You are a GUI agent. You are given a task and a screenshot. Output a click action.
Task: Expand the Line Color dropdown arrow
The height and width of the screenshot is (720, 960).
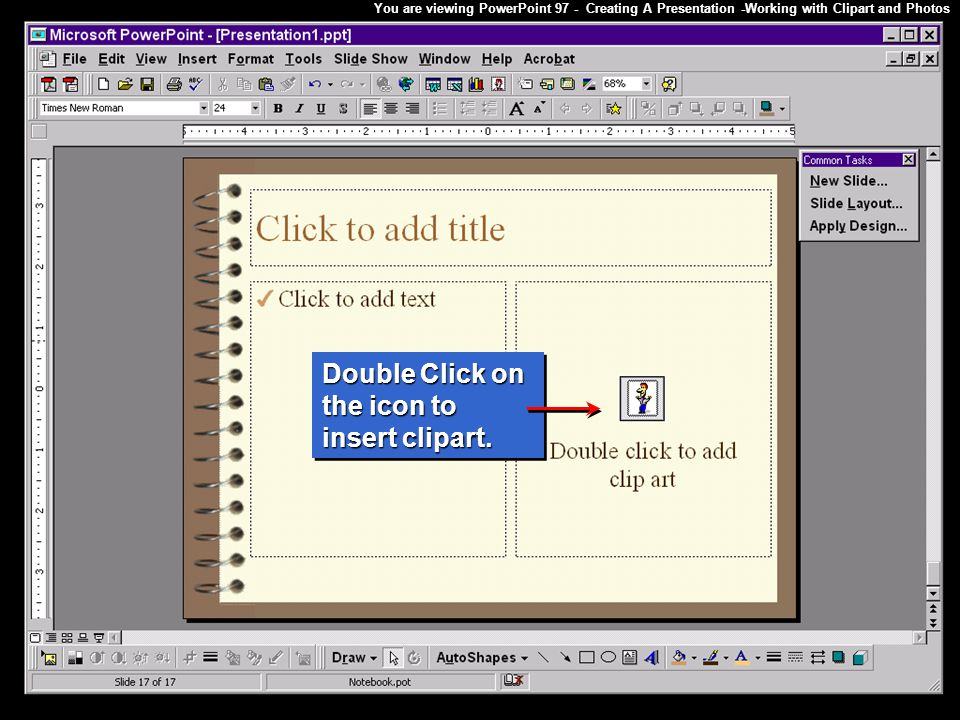(726, 658)
